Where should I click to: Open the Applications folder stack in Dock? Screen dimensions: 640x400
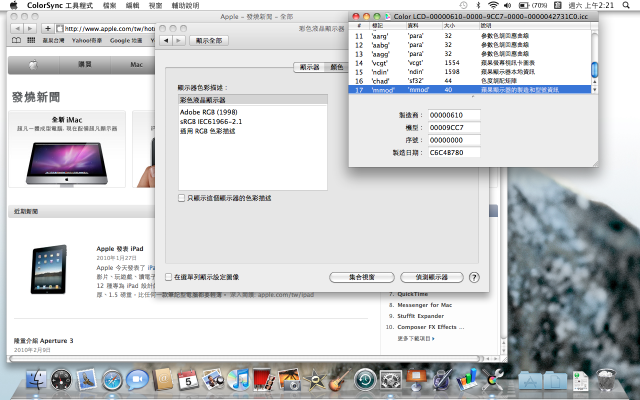pos(530,380)
